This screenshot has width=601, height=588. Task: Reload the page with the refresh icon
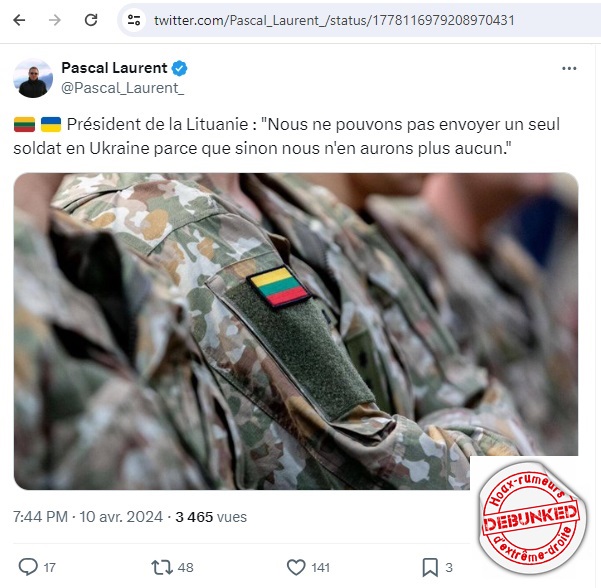point(91,20)
